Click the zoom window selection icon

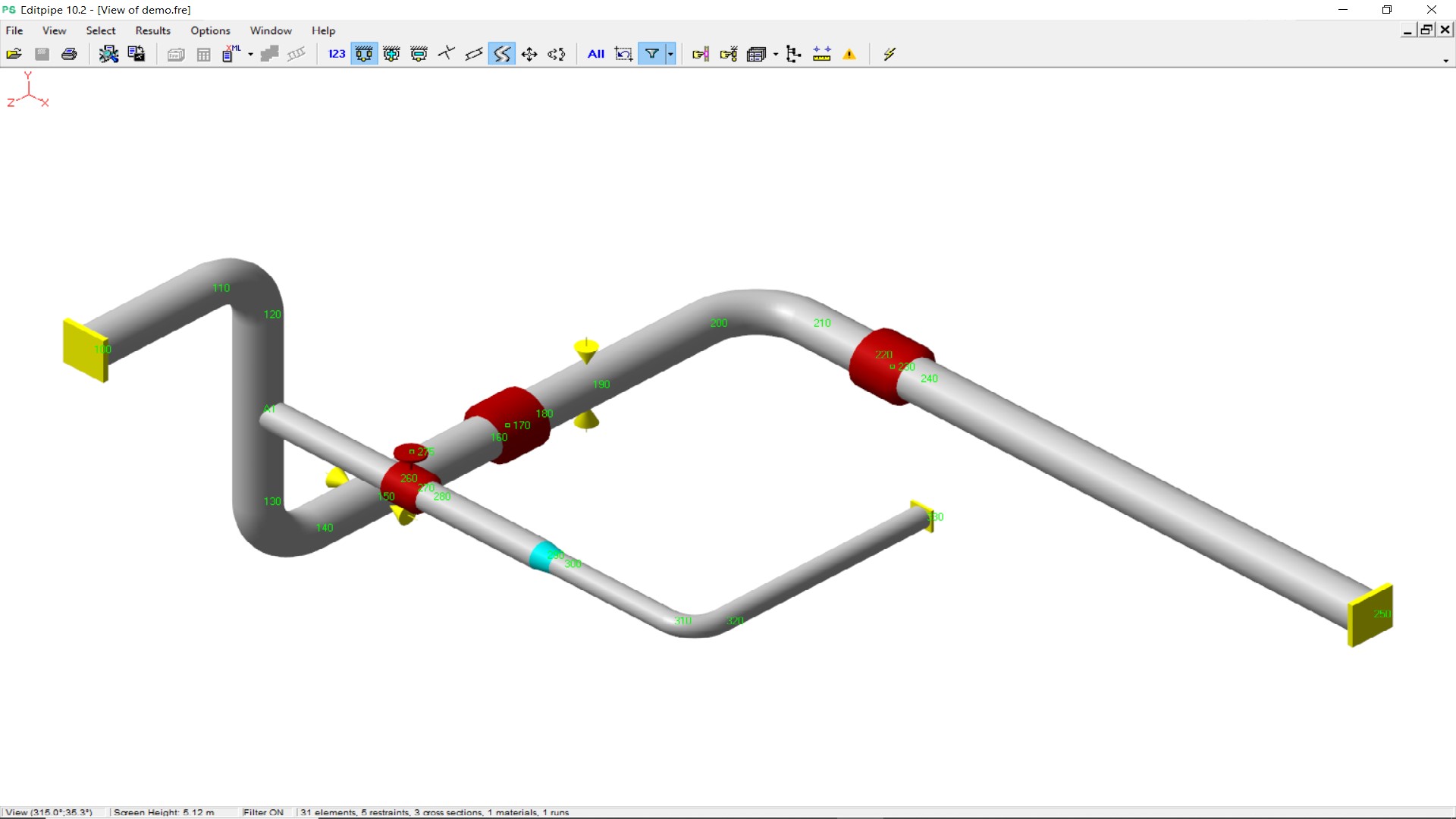(x=623, y=54)
